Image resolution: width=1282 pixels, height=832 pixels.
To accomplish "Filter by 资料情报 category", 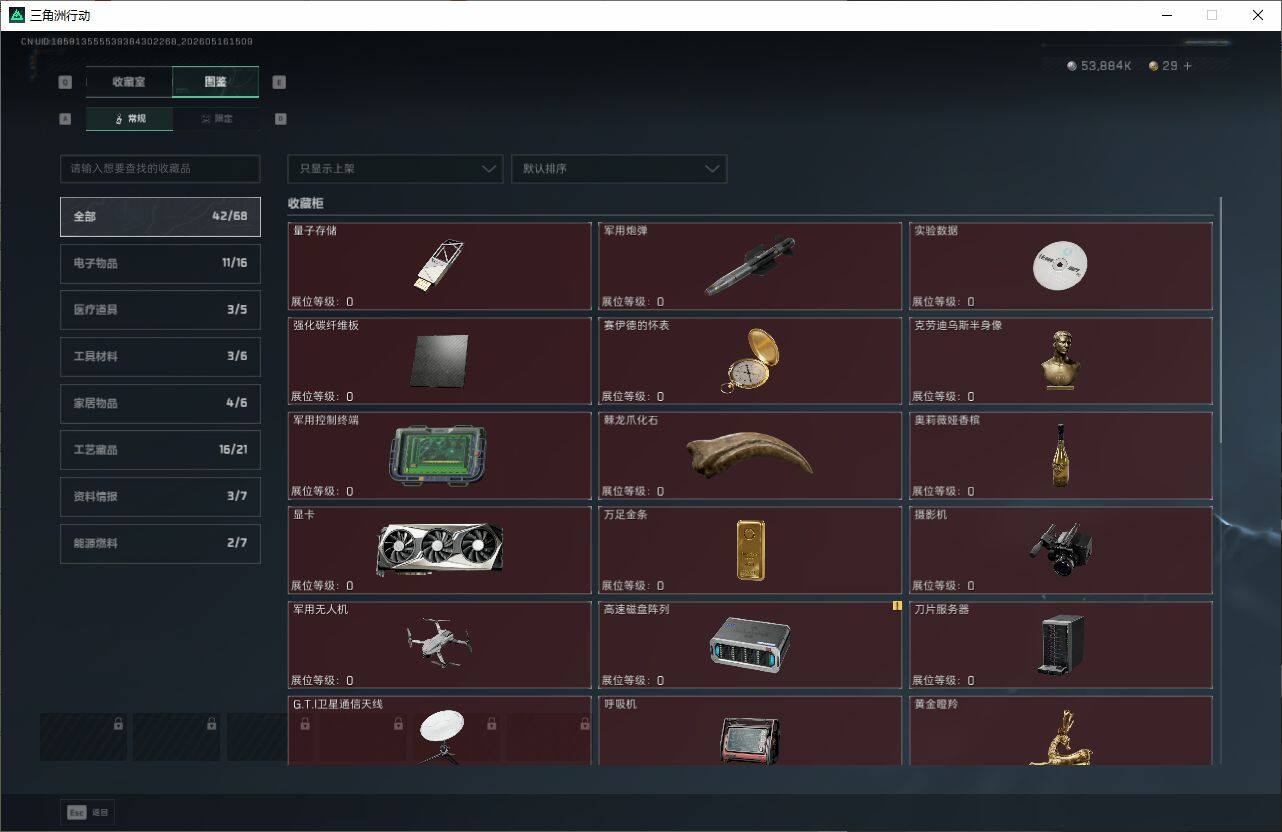I will coord(160,496).
